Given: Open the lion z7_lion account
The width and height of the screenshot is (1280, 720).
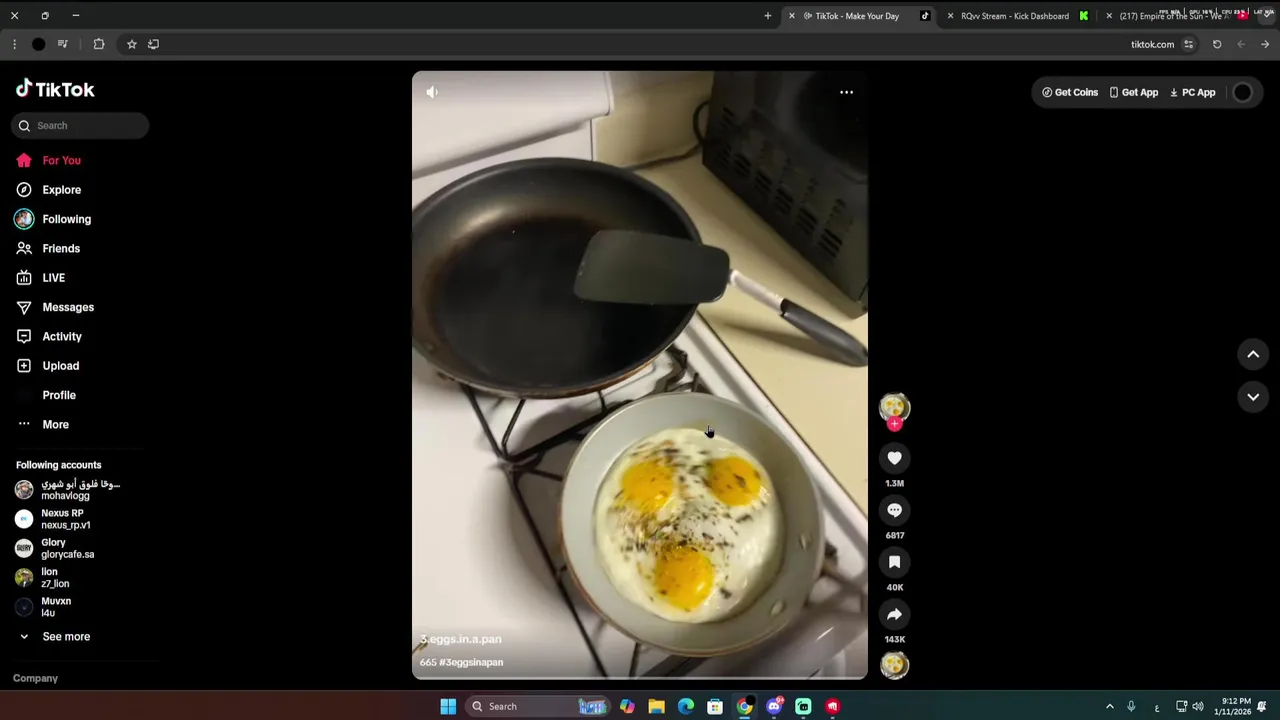Looking at the screenshot, I should [42, 578].
